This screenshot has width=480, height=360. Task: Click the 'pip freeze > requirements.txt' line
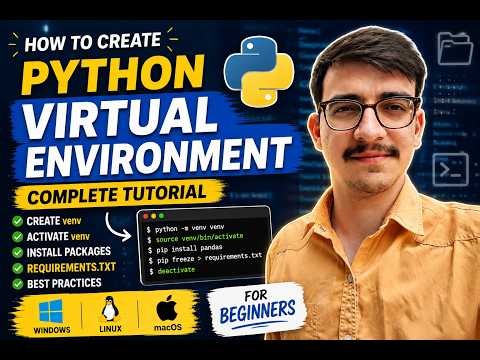pyautogui.click(x=206, y=258)
